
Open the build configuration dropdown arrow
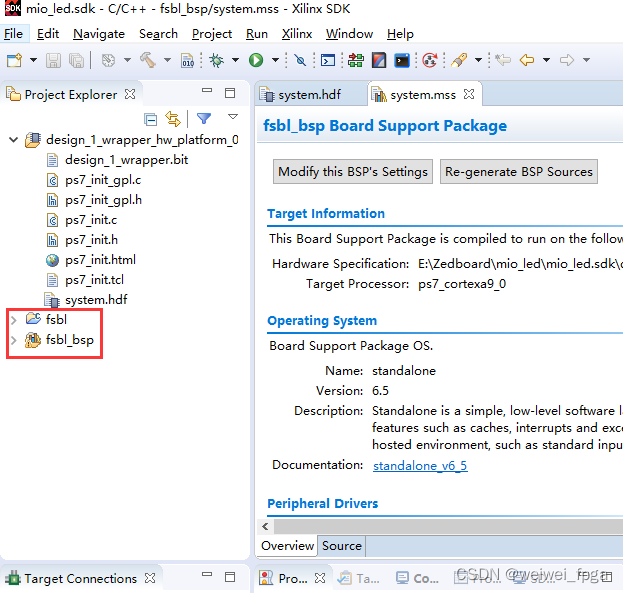pos(127,60)
